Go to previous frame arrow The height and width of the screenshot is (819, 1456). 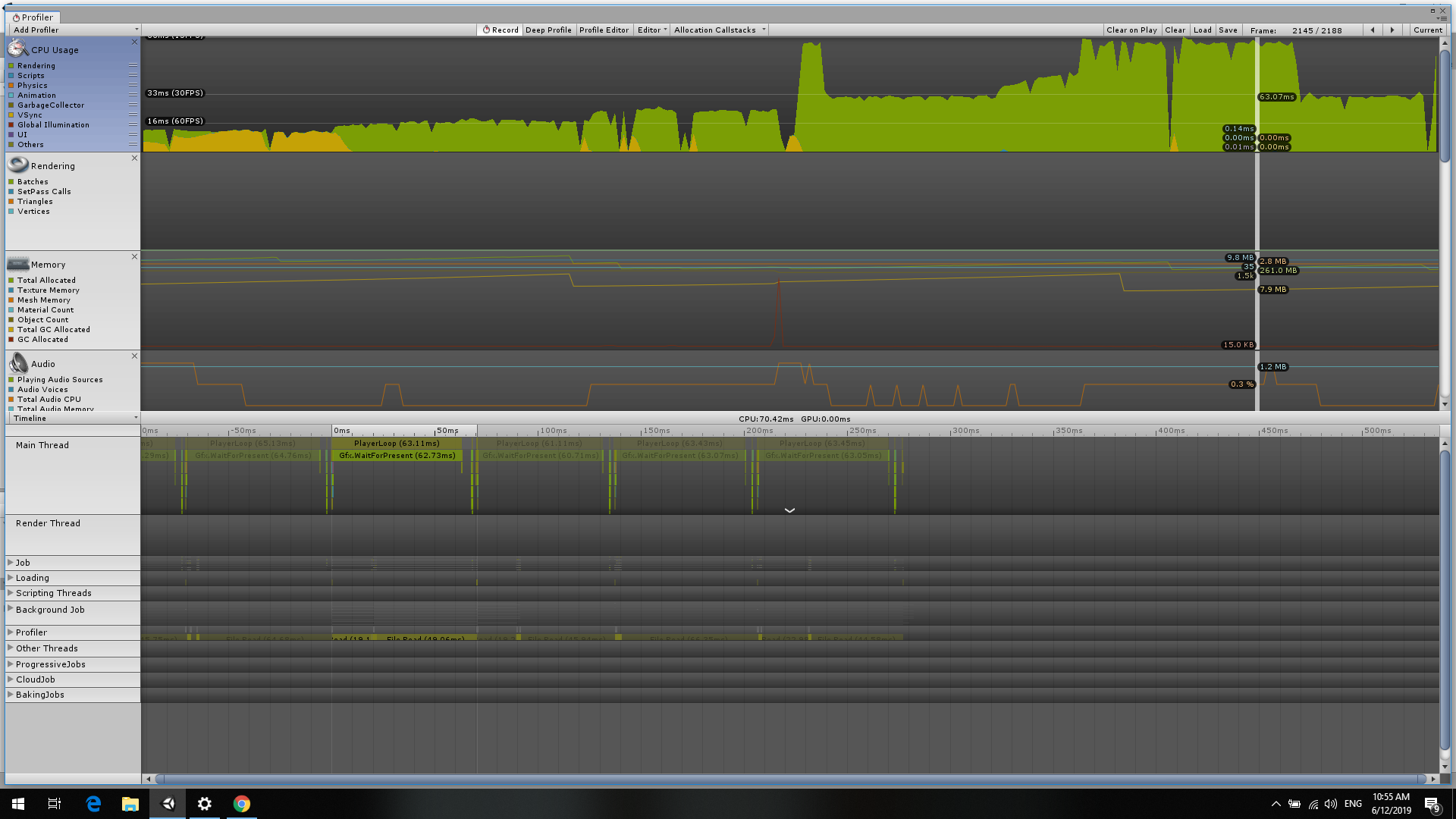pyautogui.click(x=1373, y=30)
